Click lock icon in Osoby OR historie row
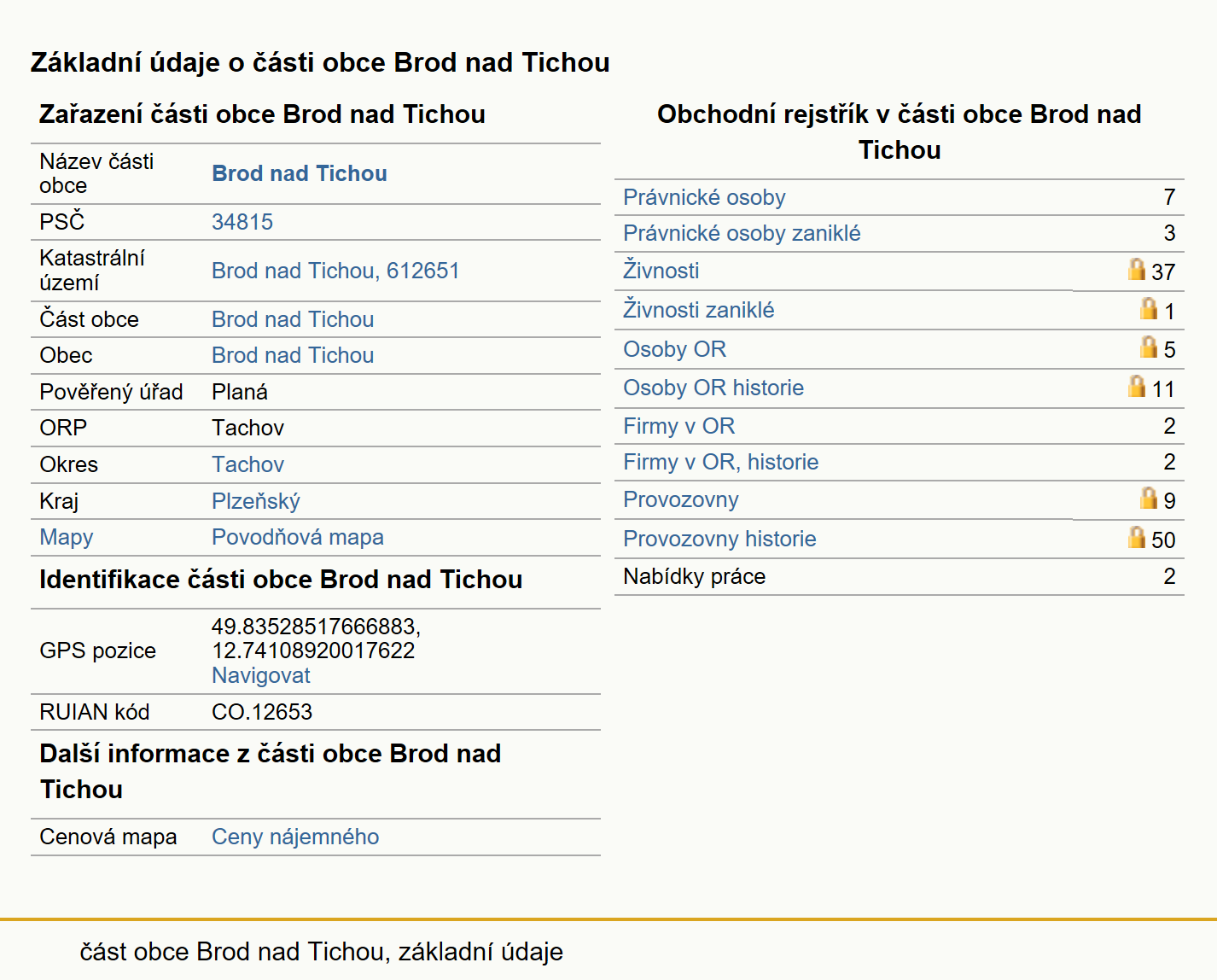This screenshot has height=980, width=1217. [x=1136, y=386]
